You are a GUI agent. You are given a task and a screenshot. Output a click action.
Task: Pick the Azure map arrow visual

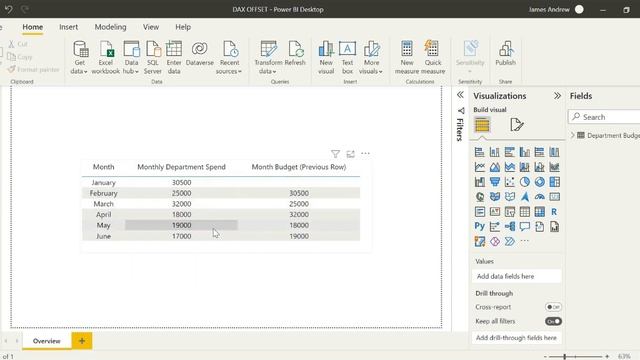point(524,197)
